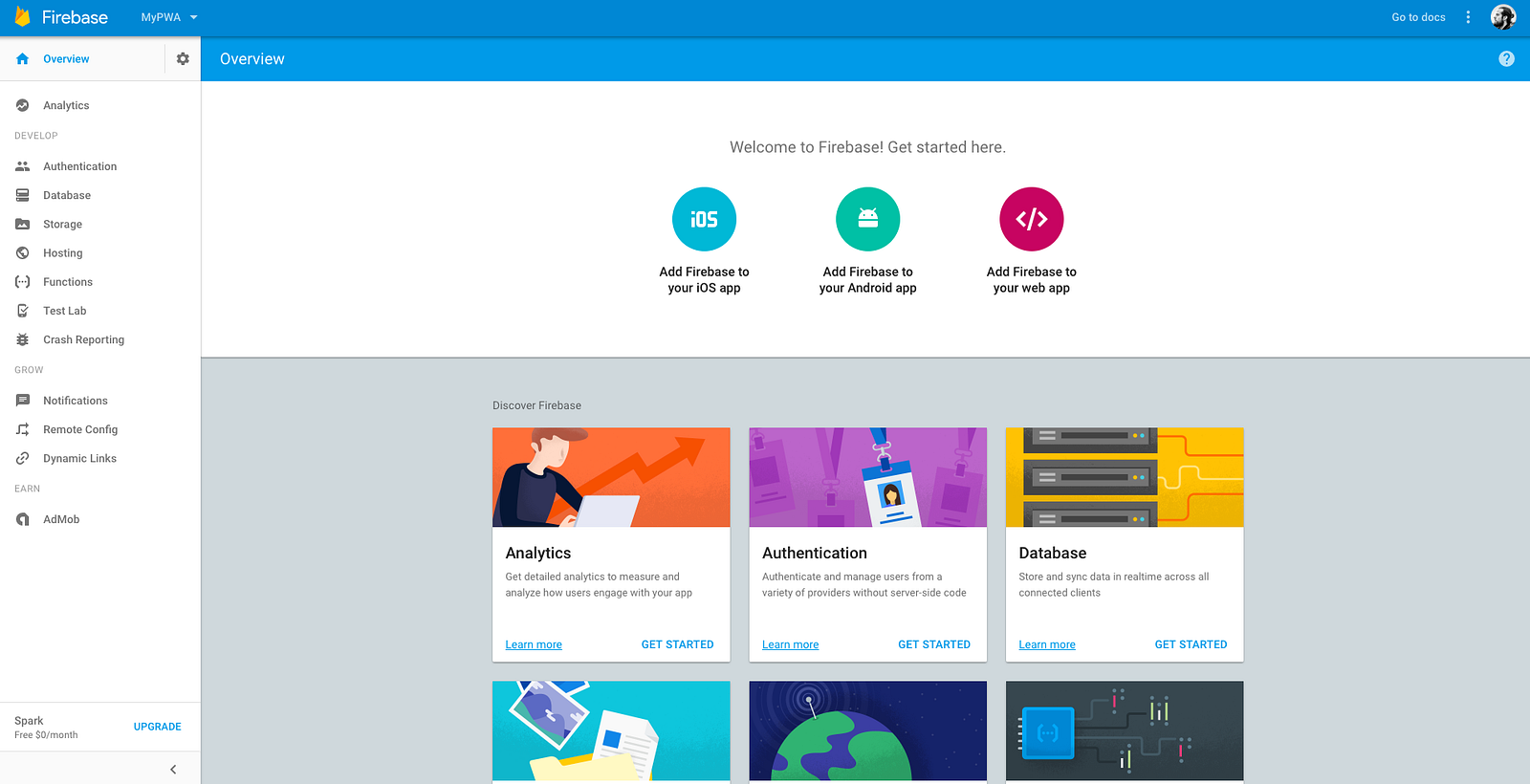Image resolution: width=1530 pixels, height=784 pixels.
Task: Click the Crash Reporting bug icon
Action: (23, 339)
